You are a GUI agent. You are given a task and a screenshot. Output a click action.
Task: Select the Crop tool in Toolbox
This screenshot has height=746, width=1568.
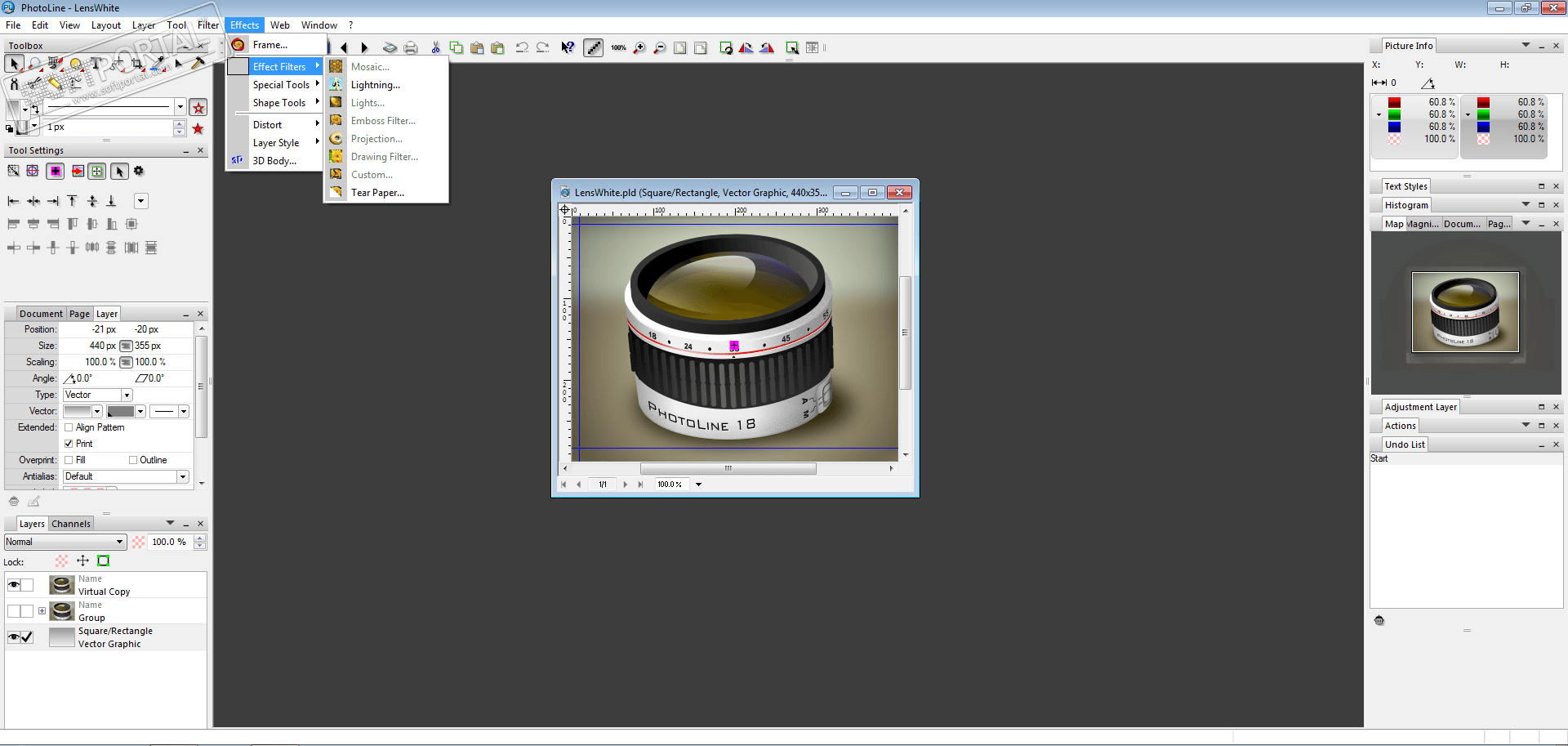tap(137, 63)
